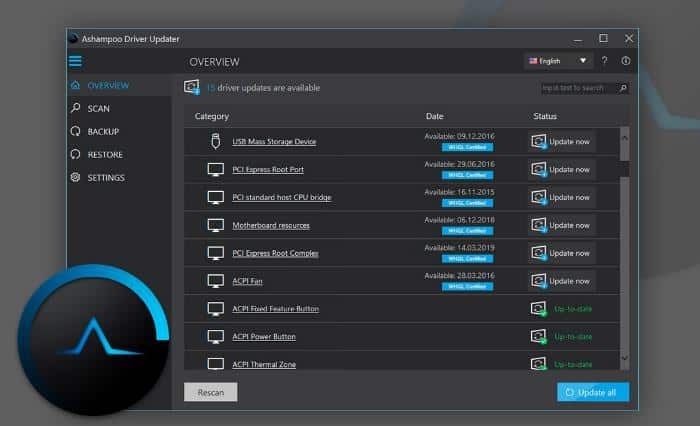Click the Category column header

pos(212,116)
